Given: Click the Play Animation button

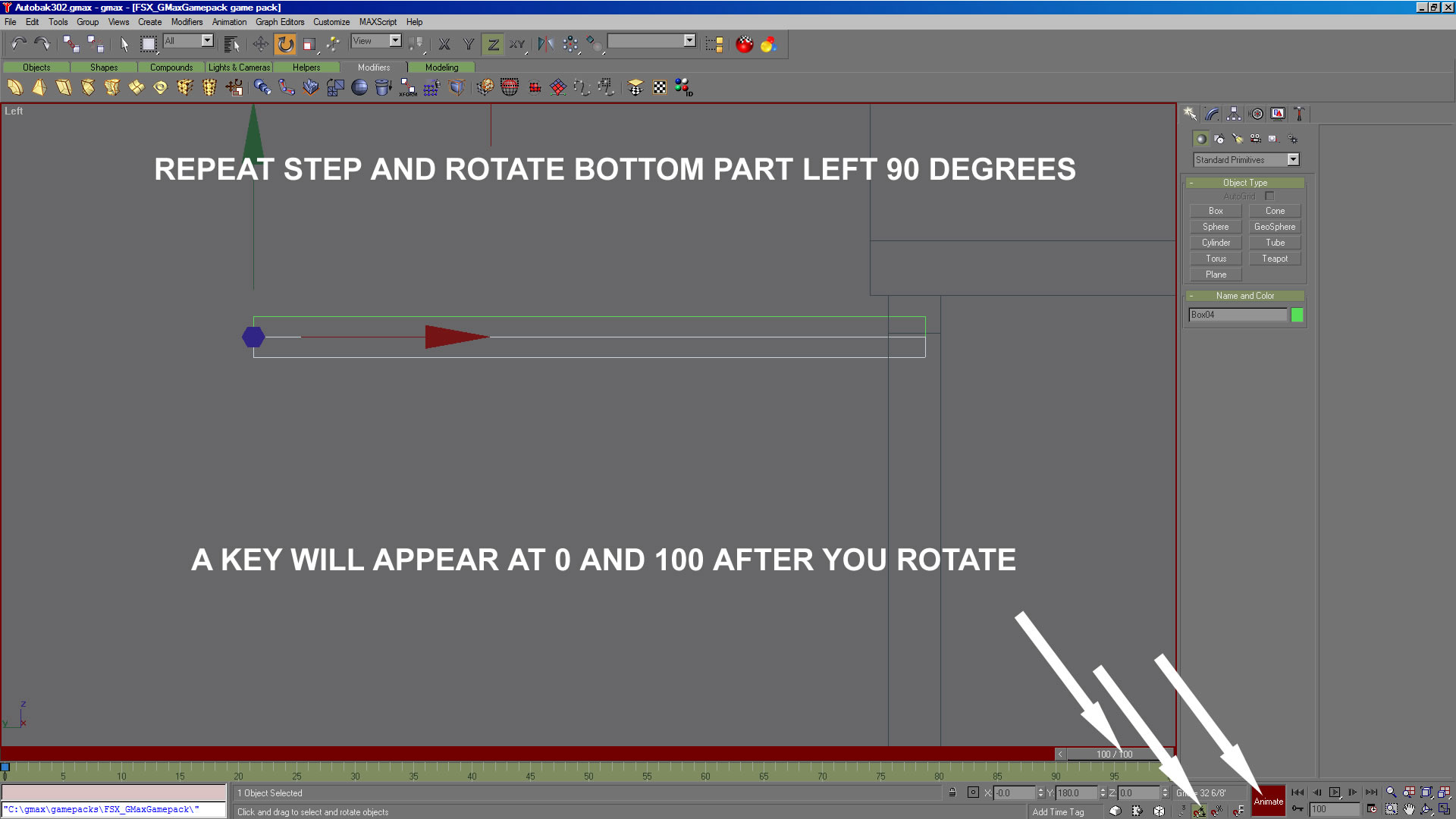Looking at the screenshot, I should tap(1335, 792).
